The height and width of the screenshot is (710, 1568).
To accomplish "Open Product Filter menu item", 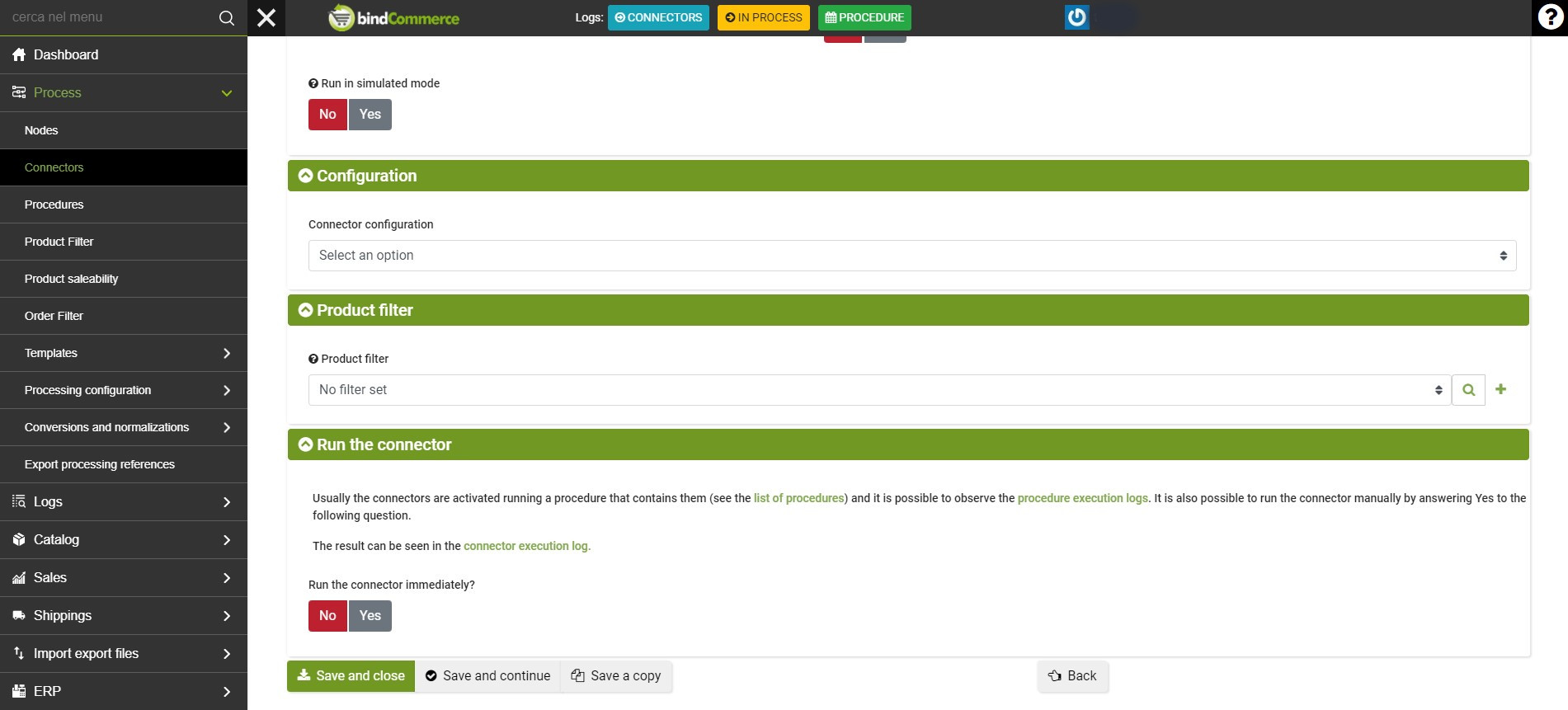I will click(124, 242).
